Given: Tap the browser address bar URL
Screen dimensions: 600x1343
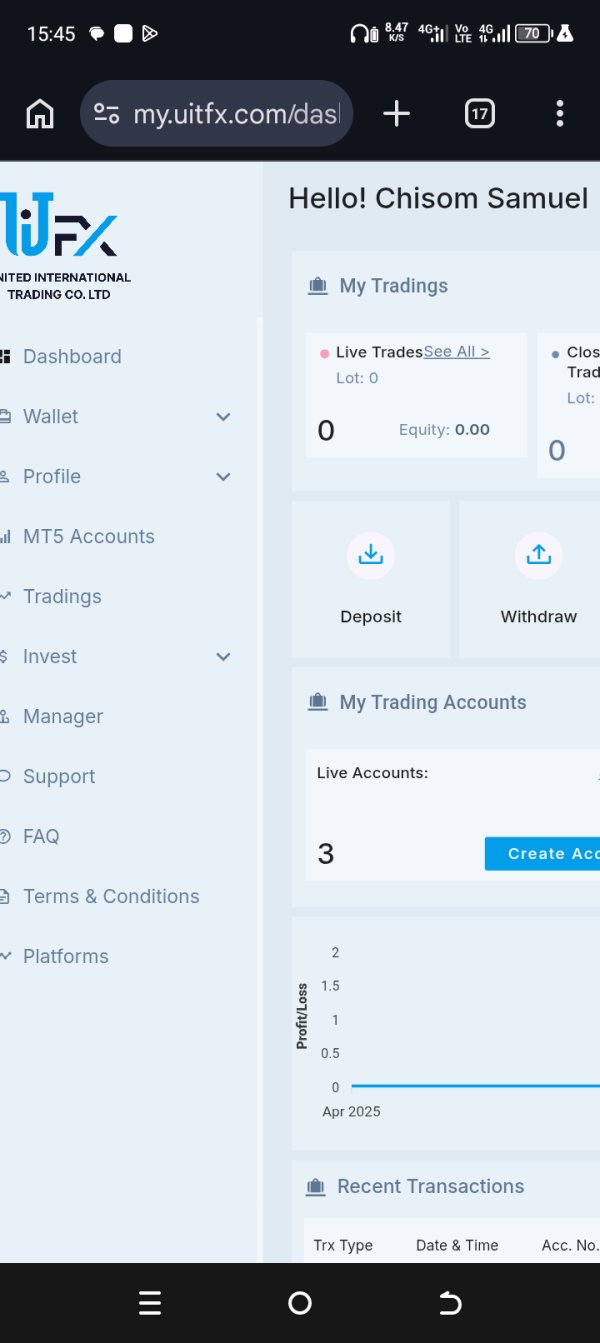Looking at the screenshot, I should coord(236,114).
